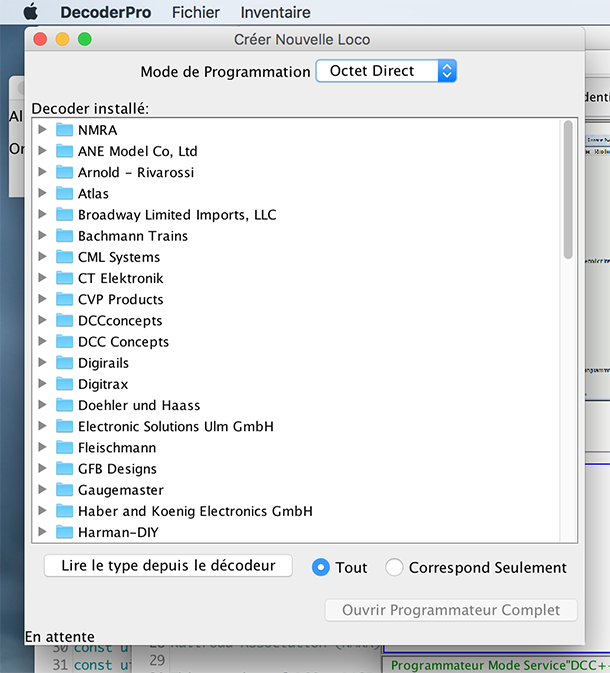Click the Digirails folder icon
This screenshot has width=610, height=673.
64,362
